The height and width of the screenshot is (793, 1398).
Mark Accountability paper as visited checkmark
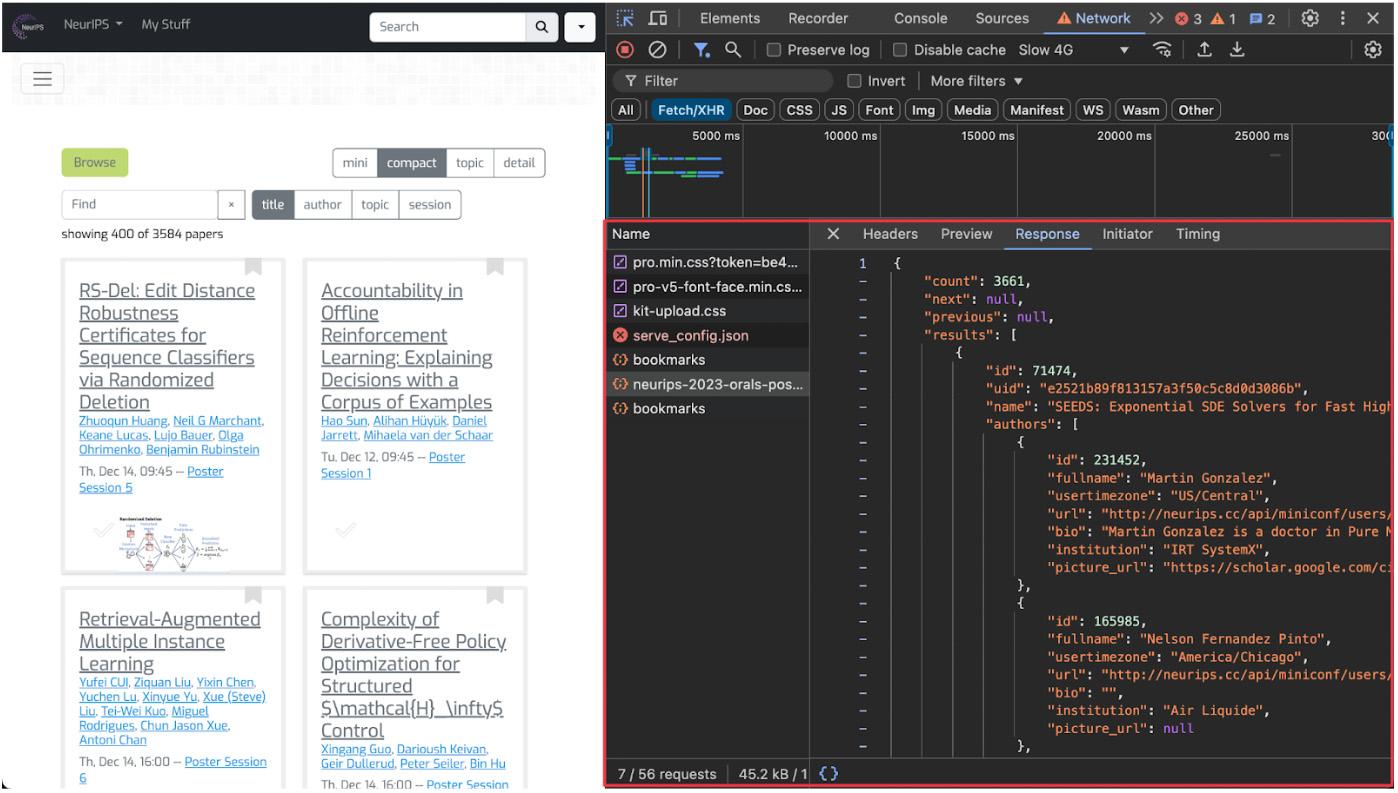point(345,530)
